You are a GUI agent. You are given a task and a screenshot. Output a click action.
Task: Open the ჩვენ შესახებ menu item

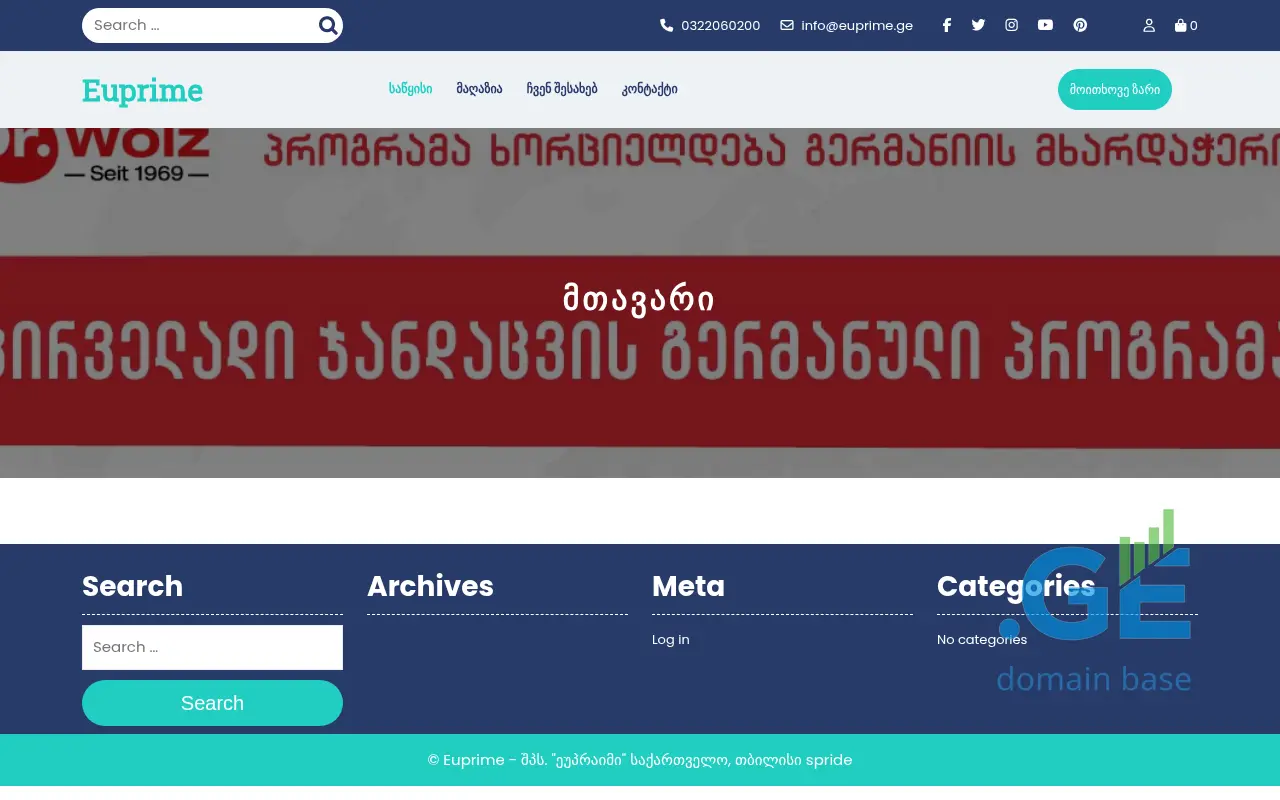point(562,89)
